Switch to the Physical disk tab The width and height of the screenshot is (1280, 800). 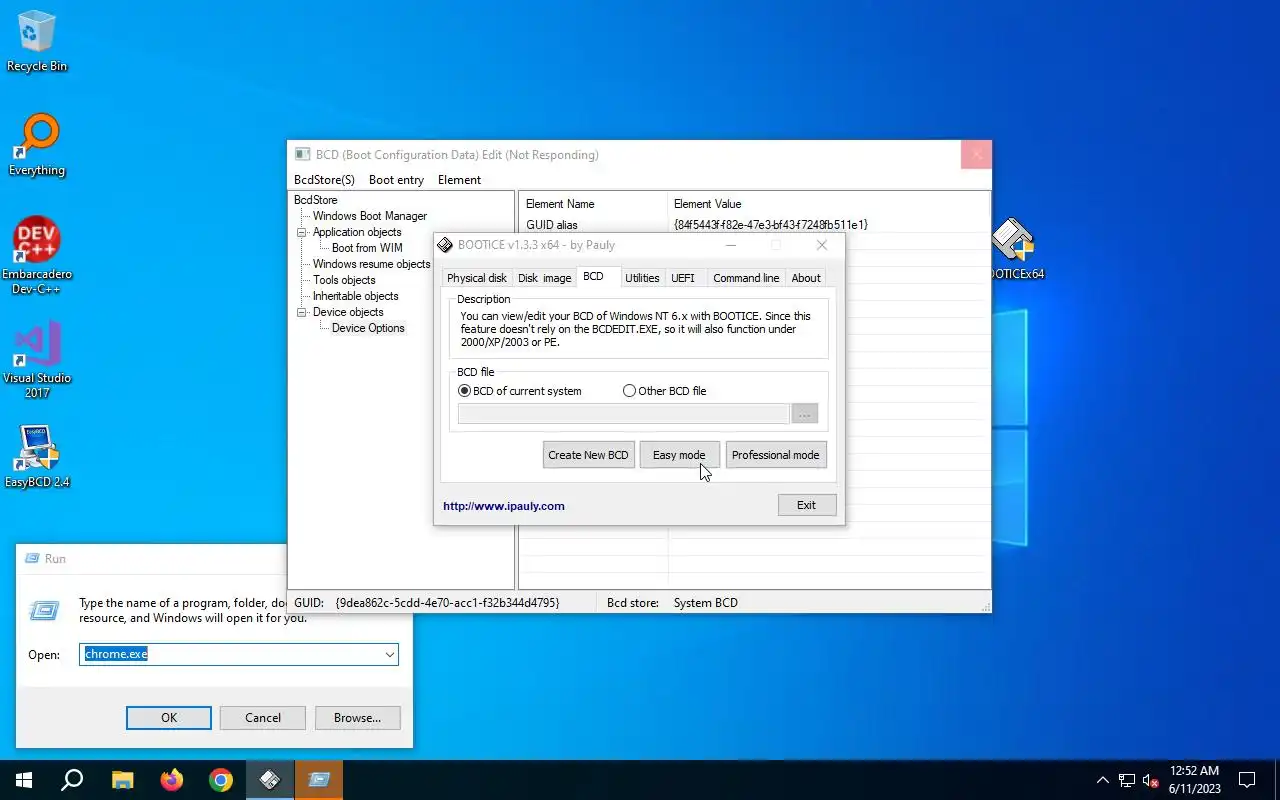477,278
